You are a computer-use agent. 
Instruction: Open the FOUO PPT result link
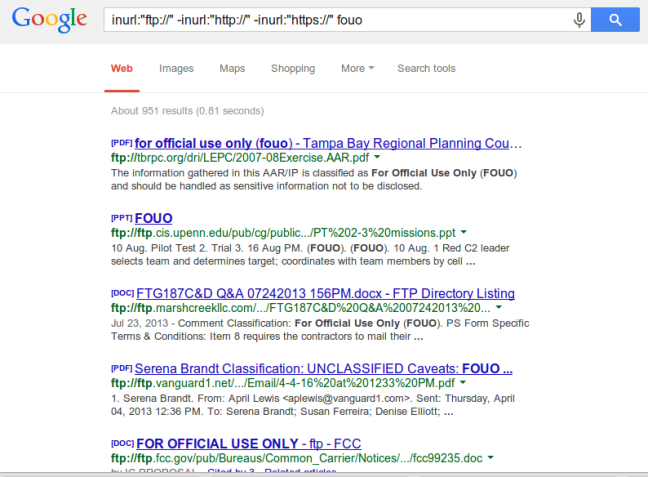[x=153, y=218]
